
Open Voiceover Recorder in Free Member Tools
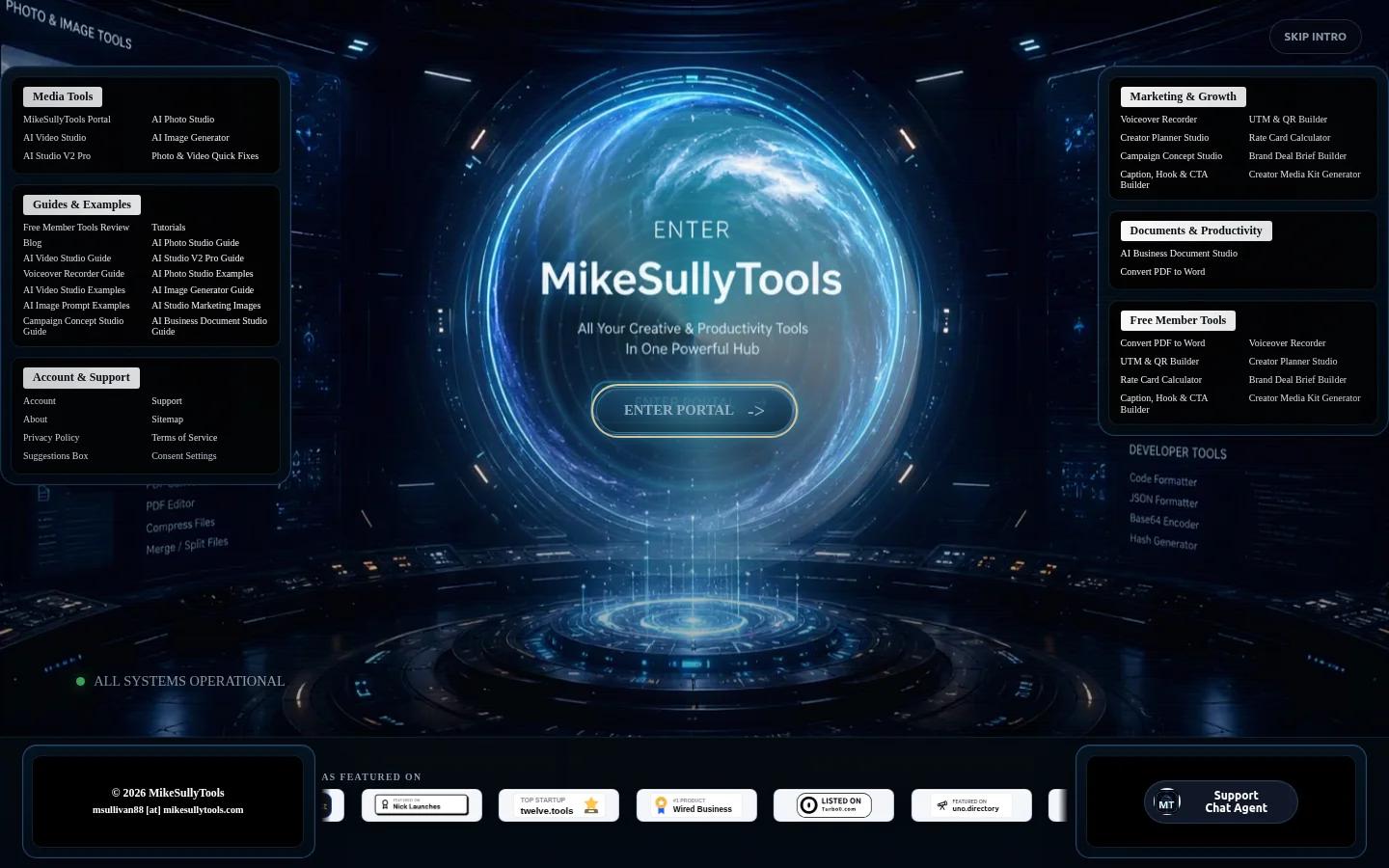[1287, 343]
